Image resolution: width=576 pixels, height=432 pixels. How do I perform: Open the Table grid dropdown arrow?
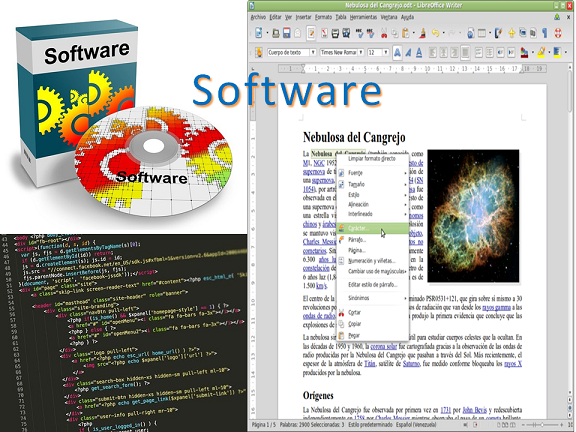pos(490,33)
